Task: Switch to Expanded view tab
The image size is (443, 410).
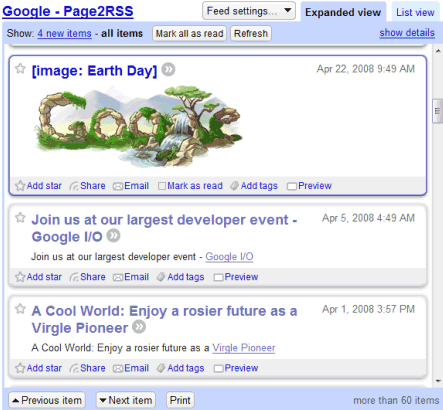Action: [x=343, y=12]
